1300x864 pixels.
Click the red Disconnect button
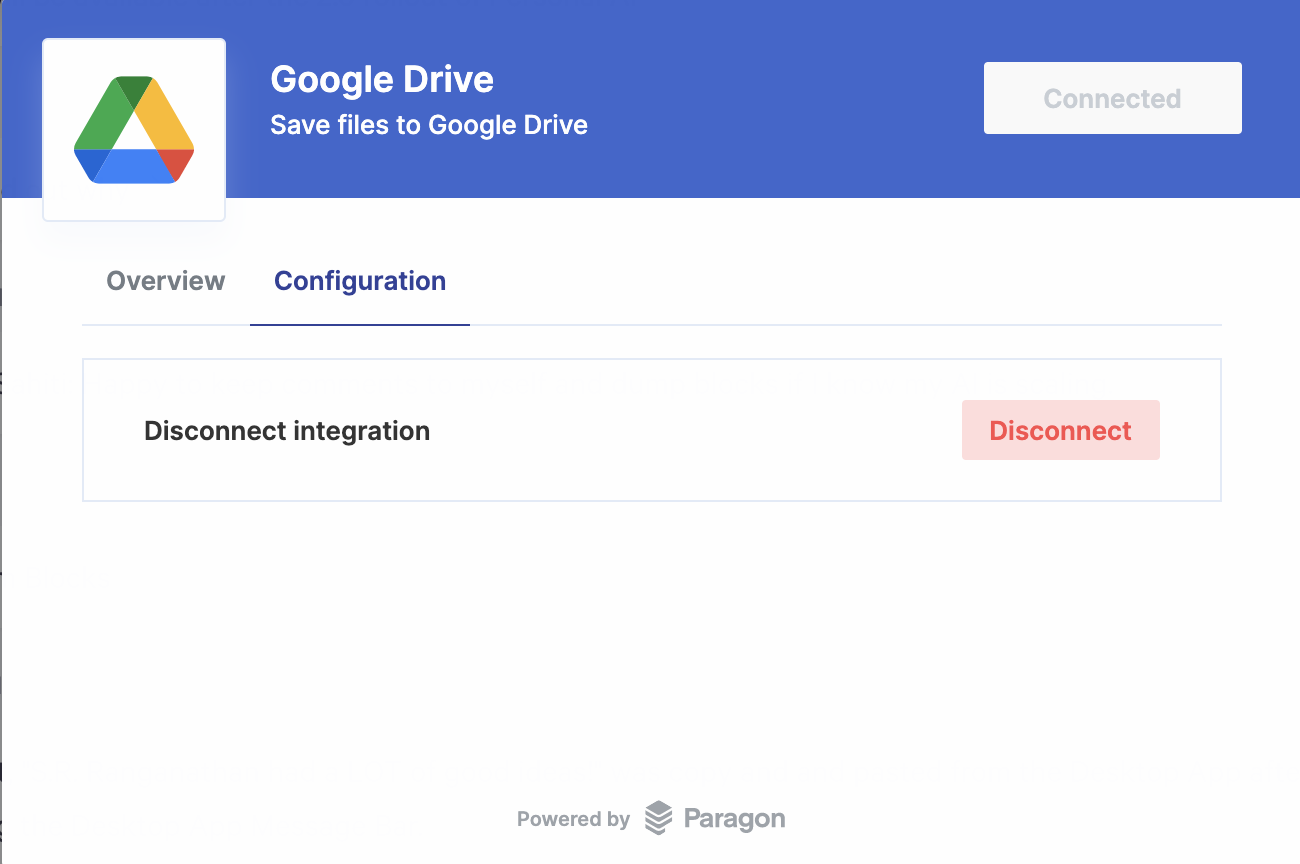(1061, 430)
